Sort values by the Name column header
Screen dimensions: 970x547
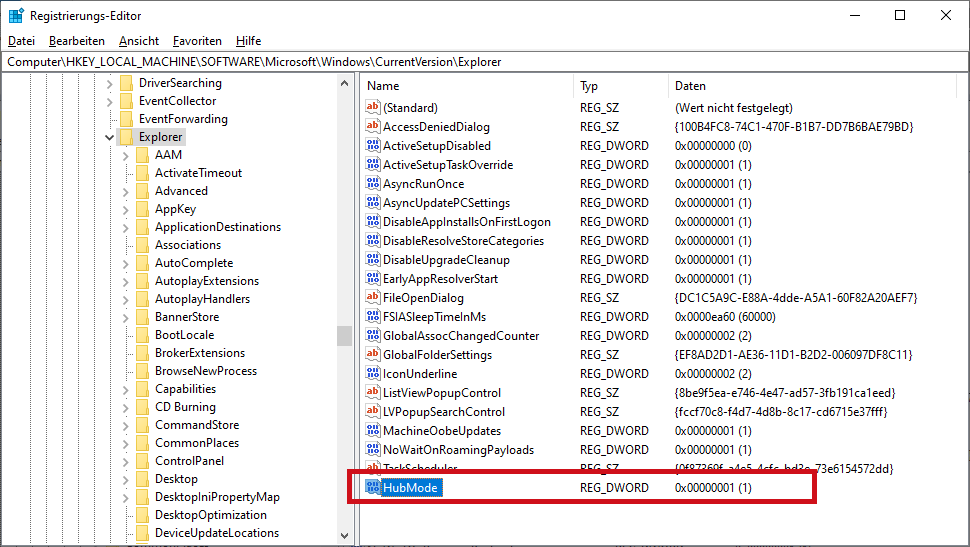(x=467, y=86)
